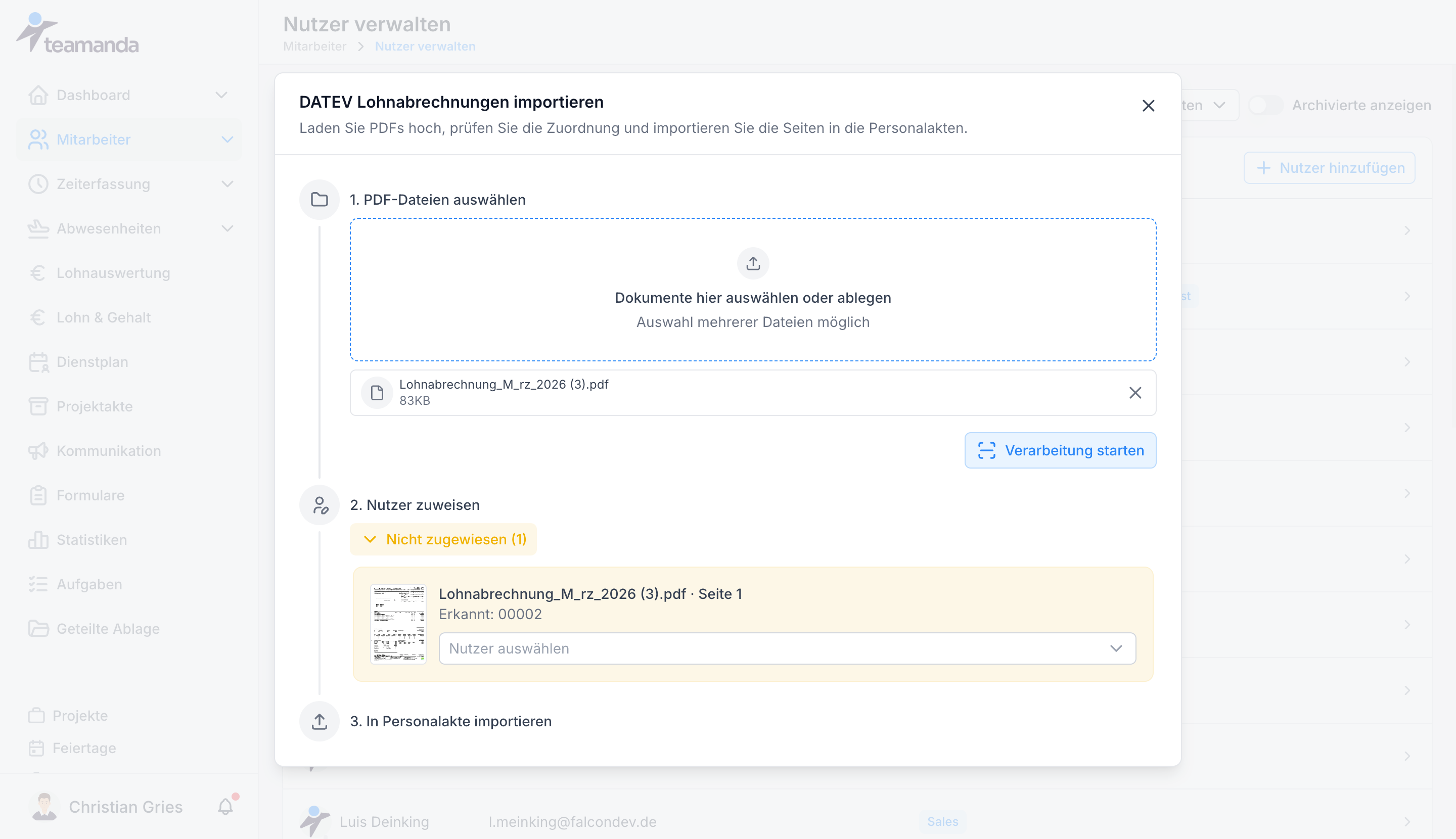Screen dimensions: 1456x839
Task: Click the '2. Nutzer zuweisen' step heading
Action: click(415, 505)
